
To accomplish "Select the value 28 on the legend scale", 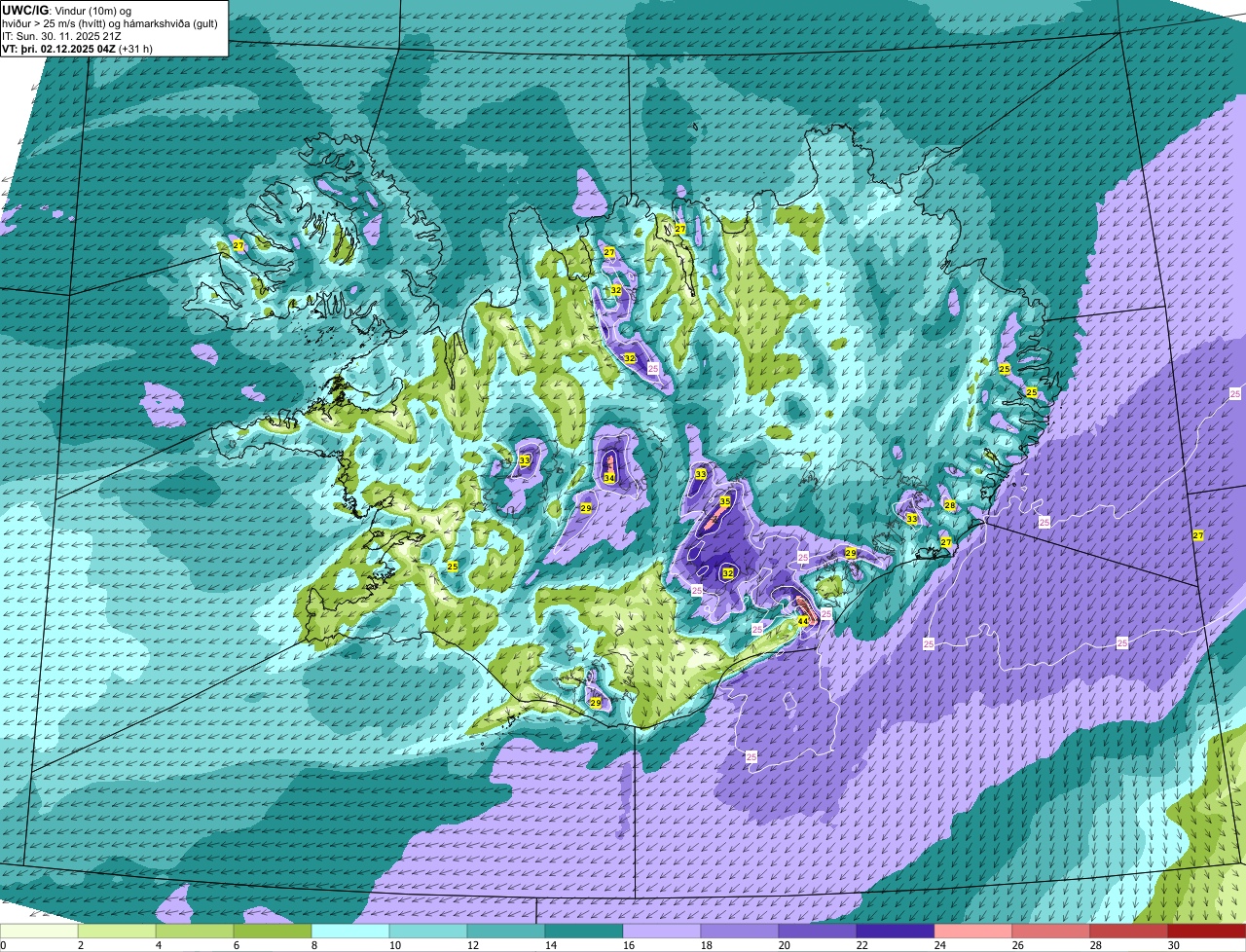I will pyautogui.click(x=1095, y=945).
